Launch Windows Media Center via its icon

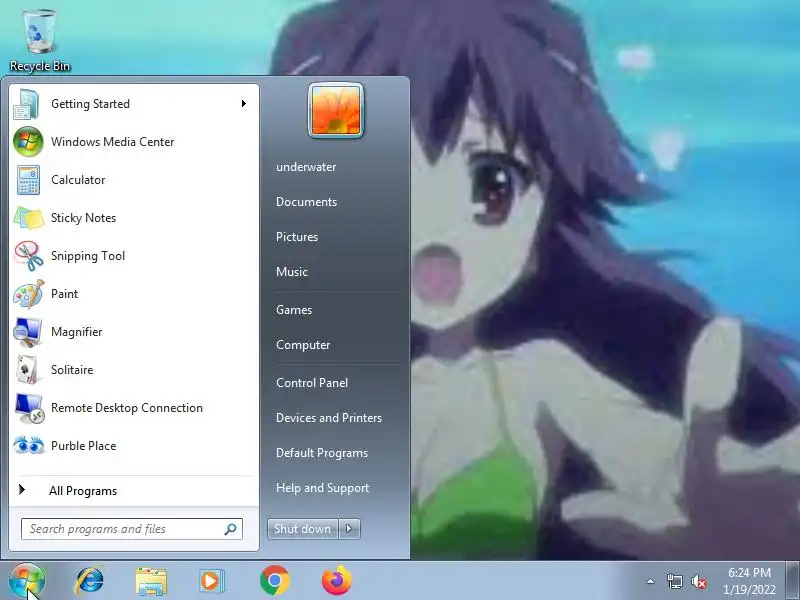tap(28, 142)
